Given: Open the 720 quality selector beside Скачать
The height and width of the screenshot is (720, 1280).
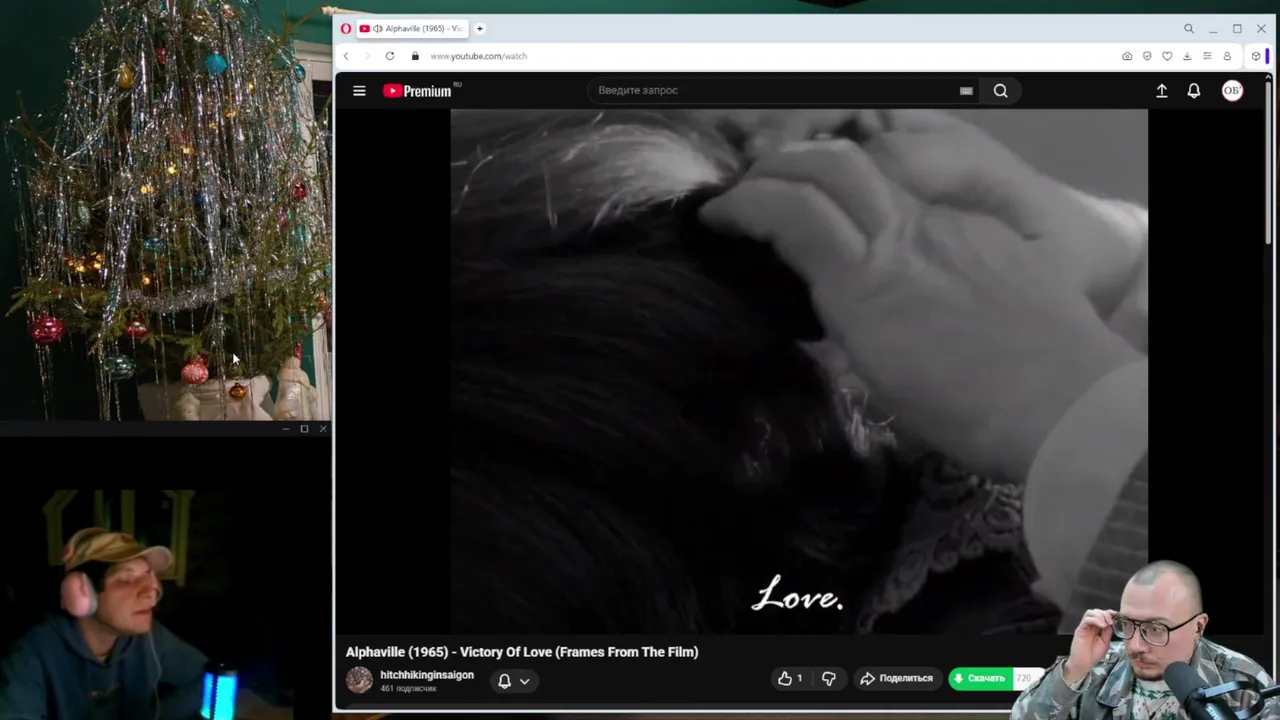Looking at the screenshot, I should 1024,678.
